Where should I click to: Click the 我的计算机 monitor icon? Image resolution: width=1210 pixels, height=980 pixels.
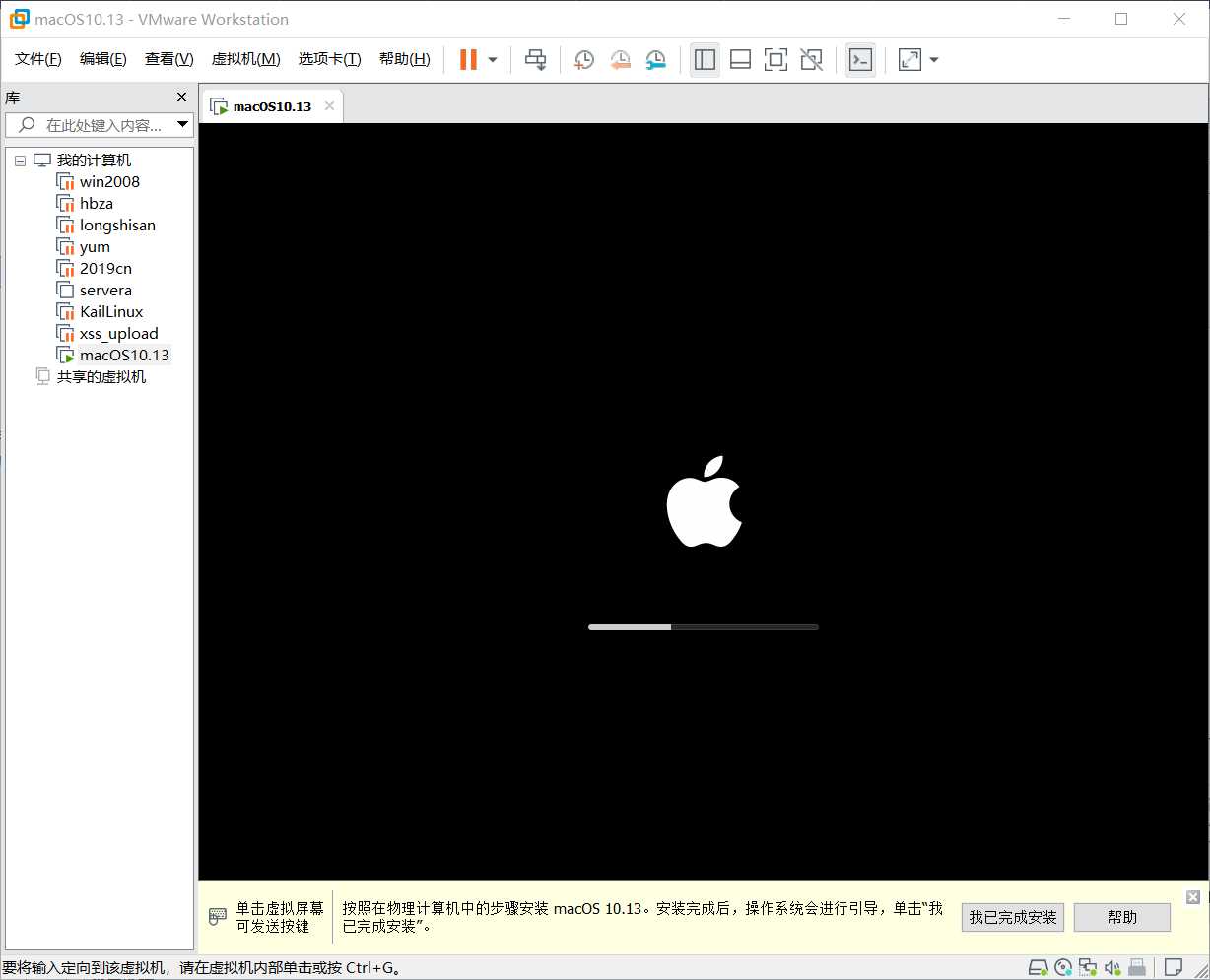pos(42,161)
